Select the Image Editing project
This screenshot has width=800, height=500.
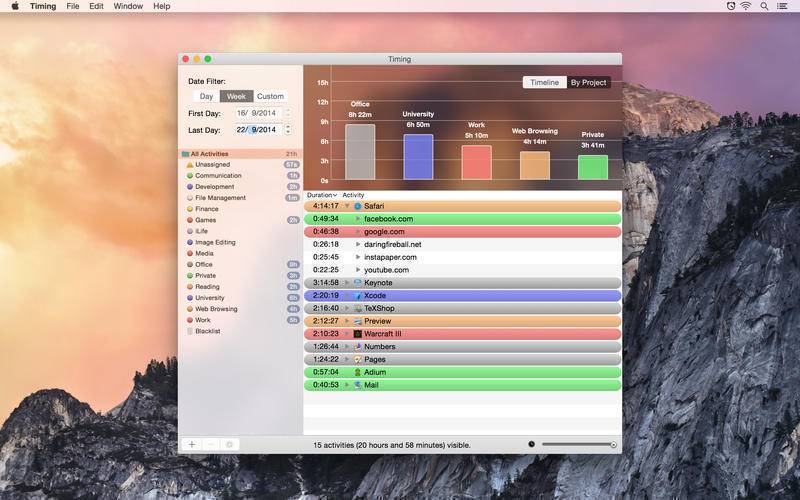point(241,242)
